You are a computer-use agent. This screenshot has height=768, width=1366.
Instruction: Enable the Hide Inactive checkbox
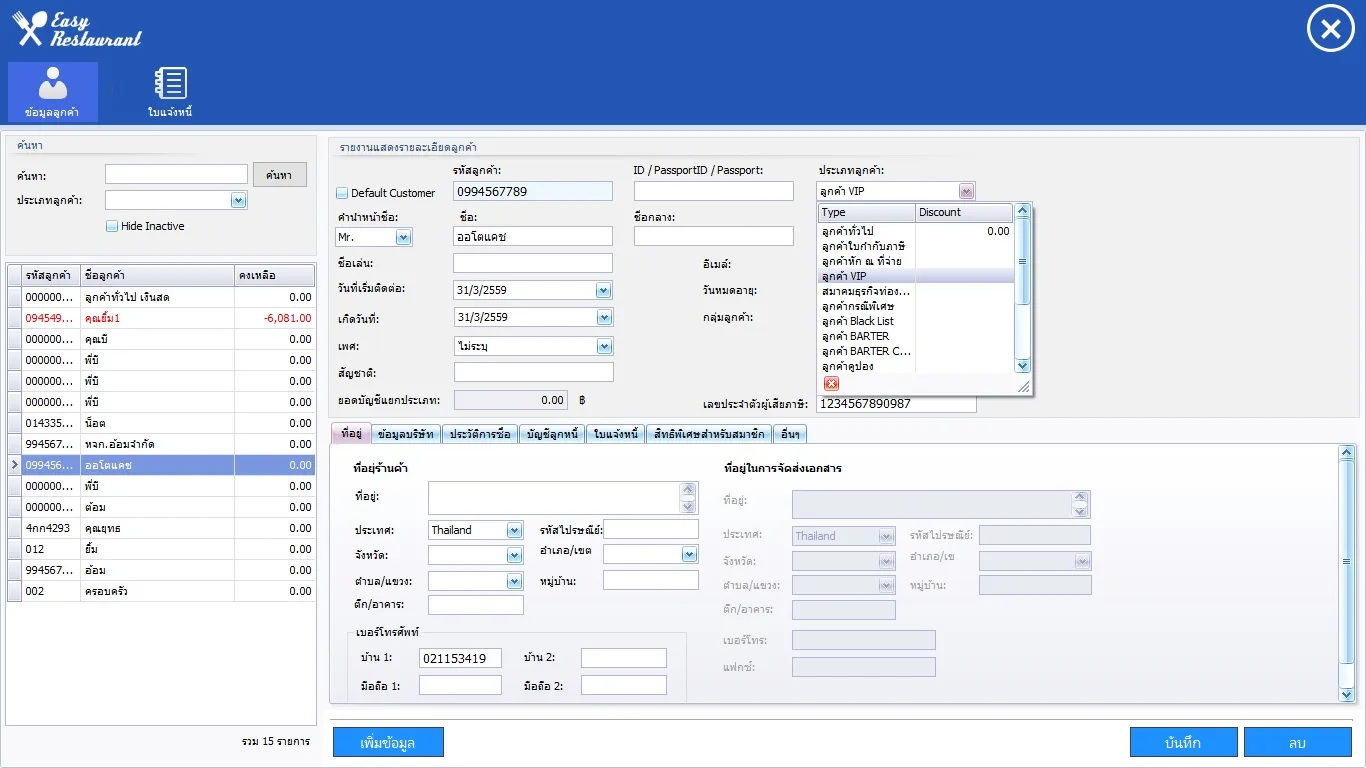tap(112, 226)
